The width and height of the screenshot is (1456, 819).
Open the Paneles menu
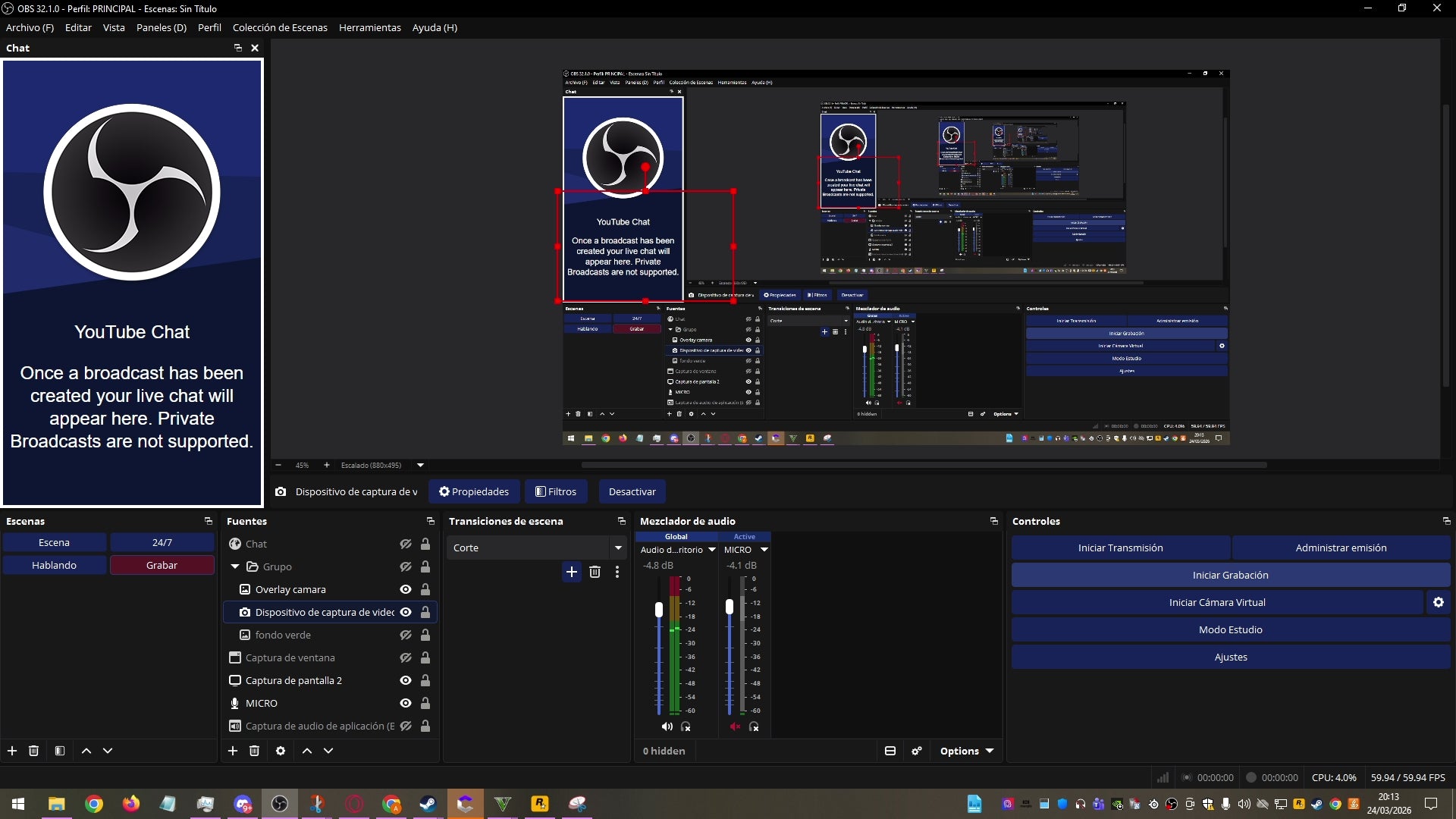coord(161,27)
